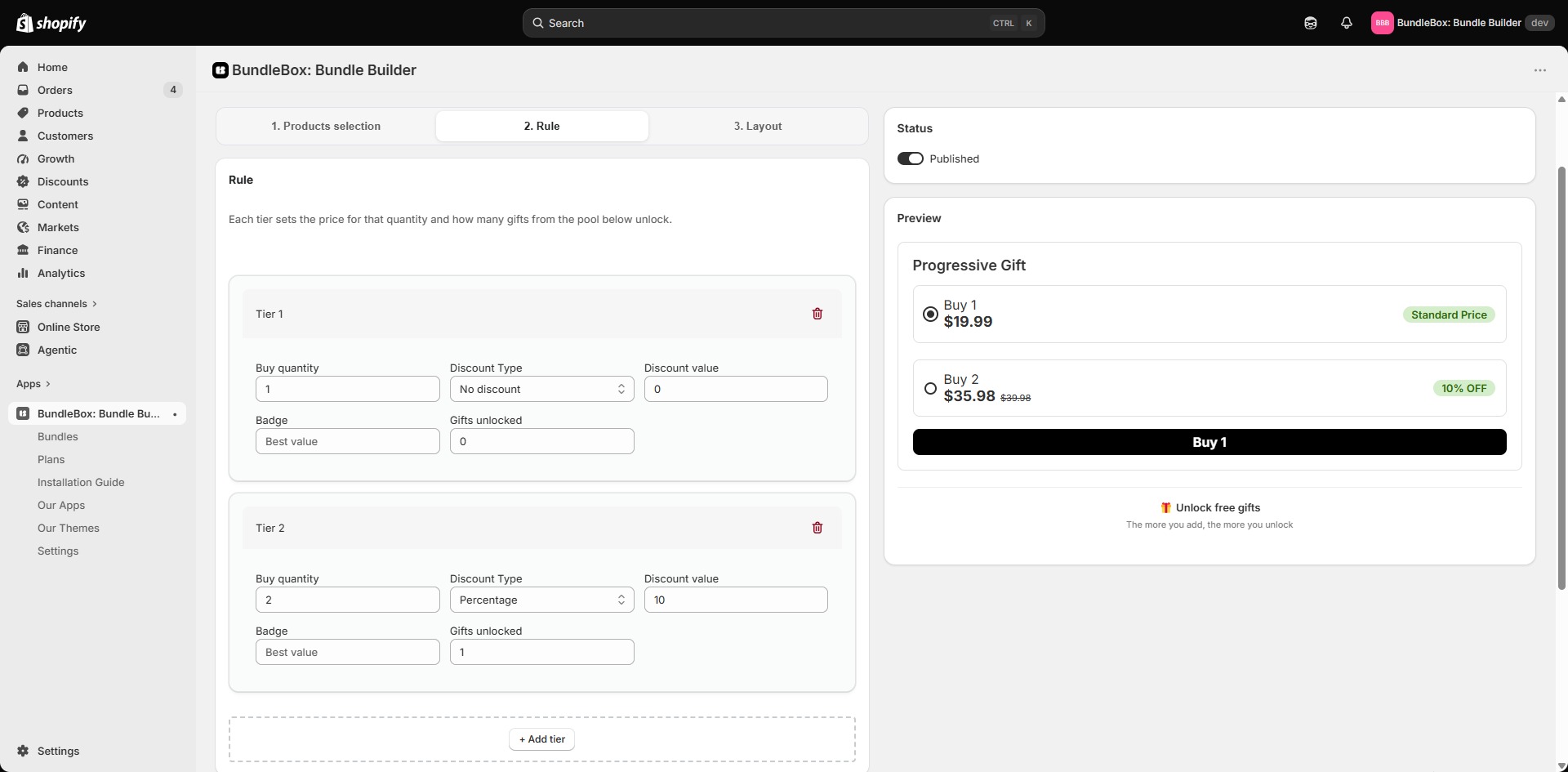Open Our Themes link
This screenshot has width=1568, height=772.
coord(69,528)
